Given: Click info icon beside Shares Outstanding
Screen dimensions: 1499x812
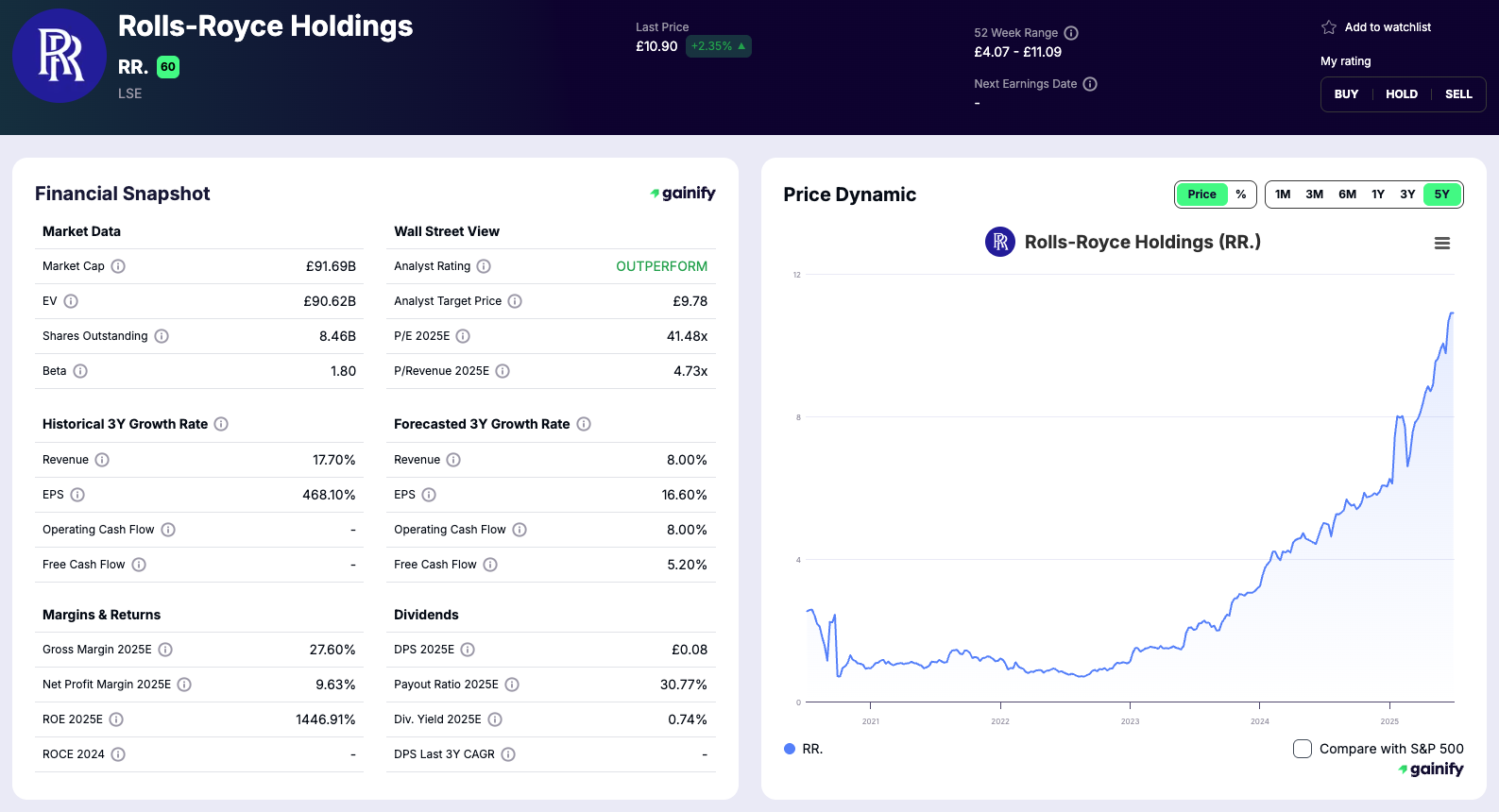Looking at the screenshot, I should tap(162, 336).
